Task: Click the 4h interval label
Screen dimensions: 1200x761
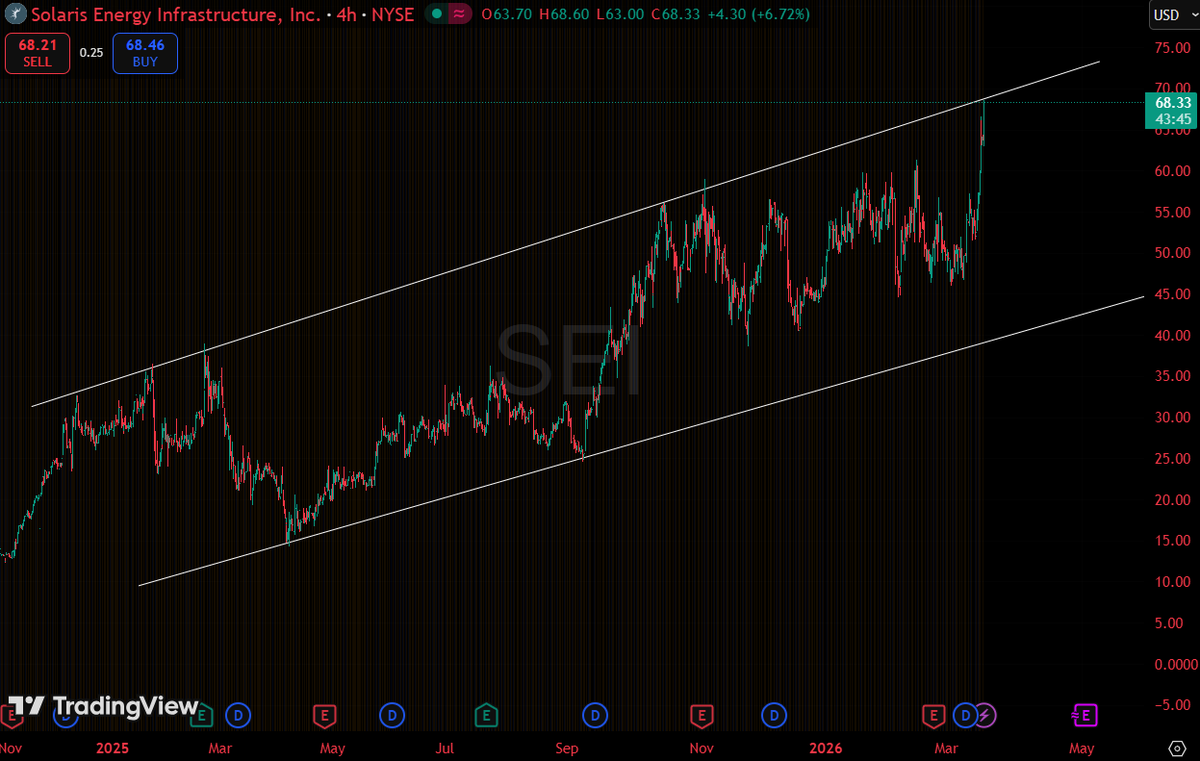Action: pyautogui.click(x=348, y=15)
